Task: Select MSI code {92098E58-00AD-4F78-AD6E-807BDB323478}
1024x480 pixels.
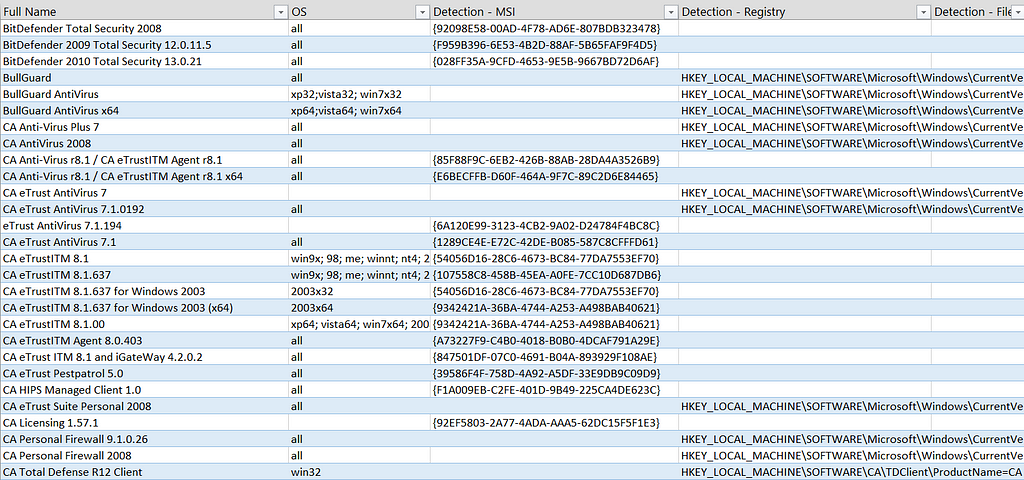Action: pyautogui.click(x=554, y=29)
